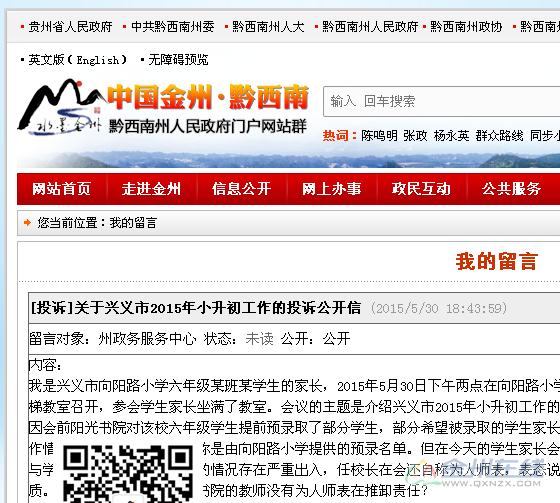Click the 输入 回车搜索 search field

441,101
